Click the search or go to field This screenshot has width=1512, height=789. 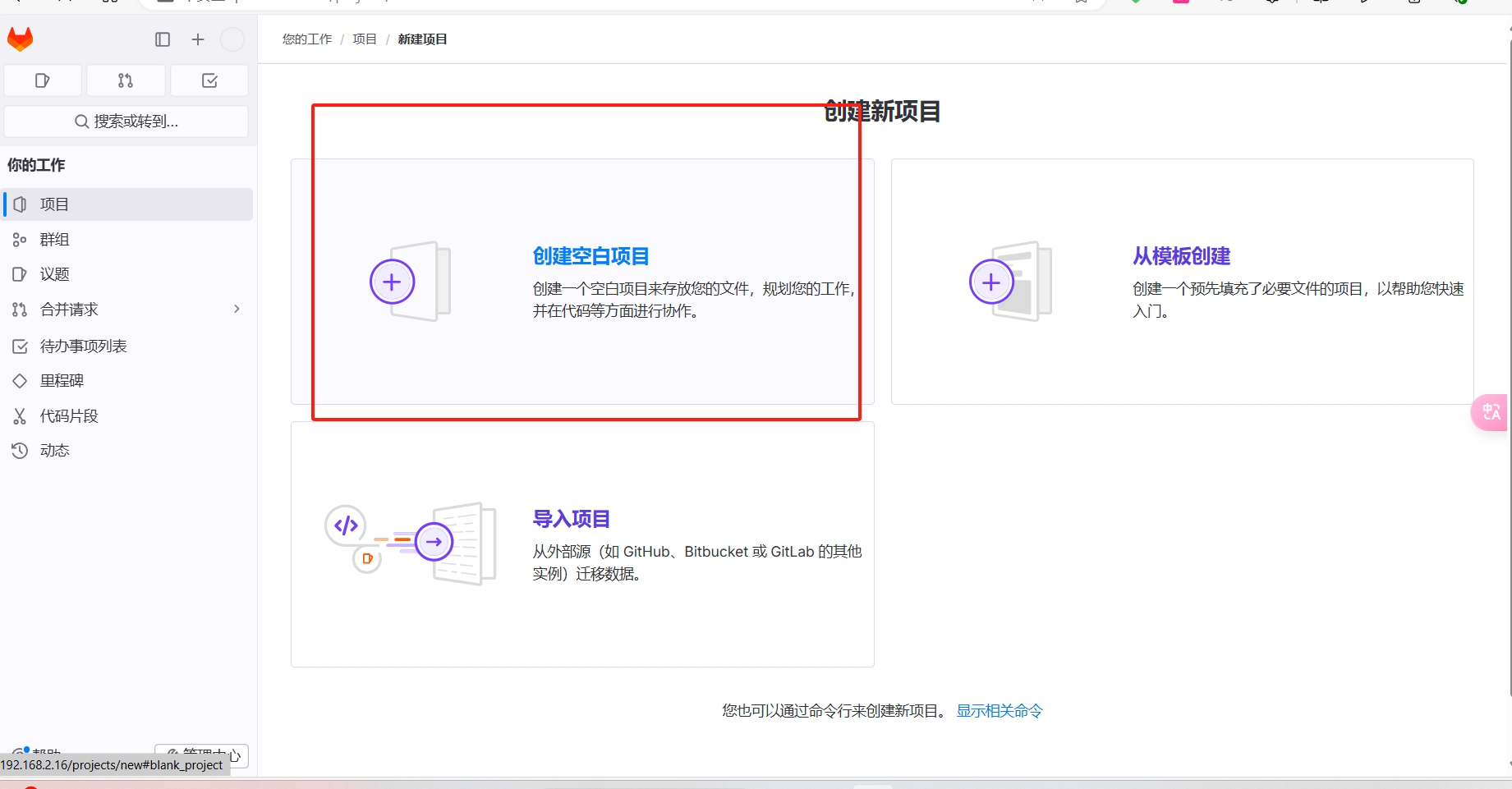click(126, 122)
